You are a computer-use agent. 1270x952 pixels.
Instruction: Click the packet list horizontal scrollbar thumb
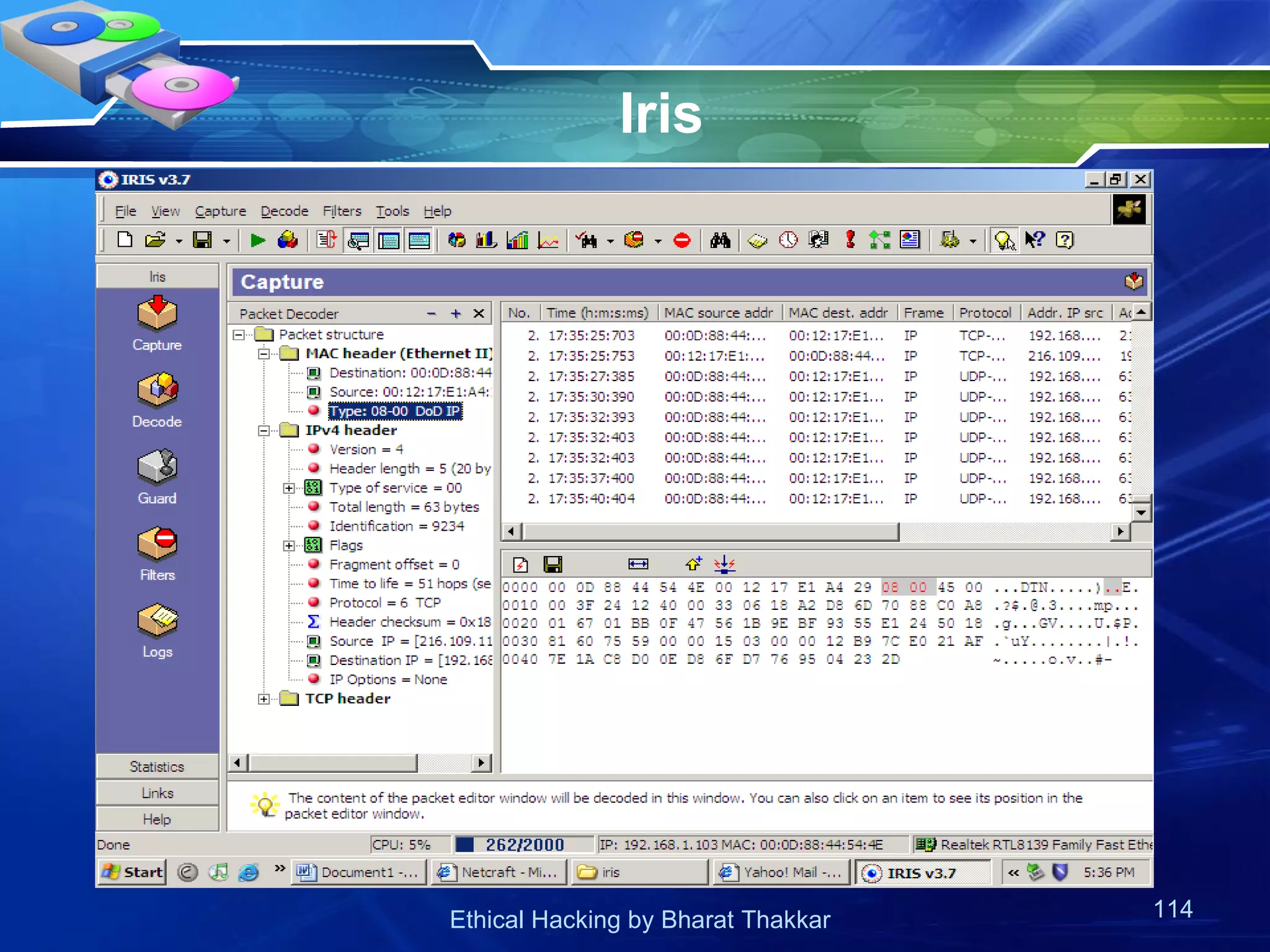tap(711, 532)
